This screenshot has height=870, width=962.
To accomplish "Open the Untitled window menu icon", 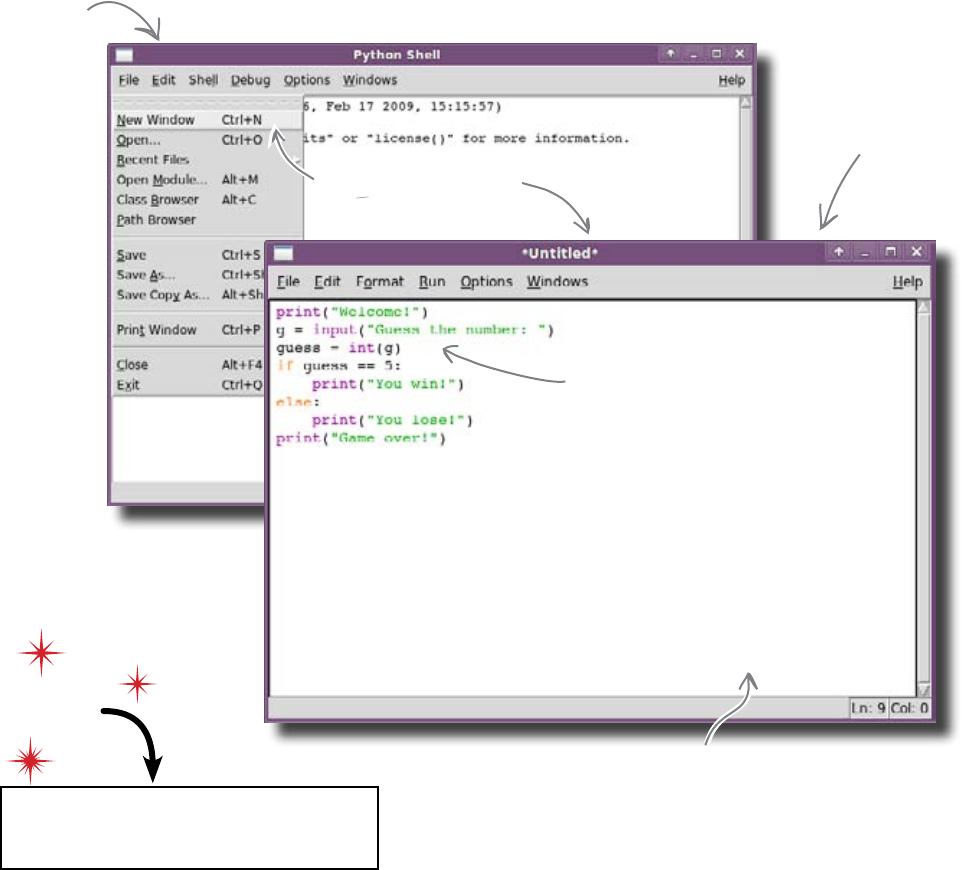I will (x=283, y=253).
